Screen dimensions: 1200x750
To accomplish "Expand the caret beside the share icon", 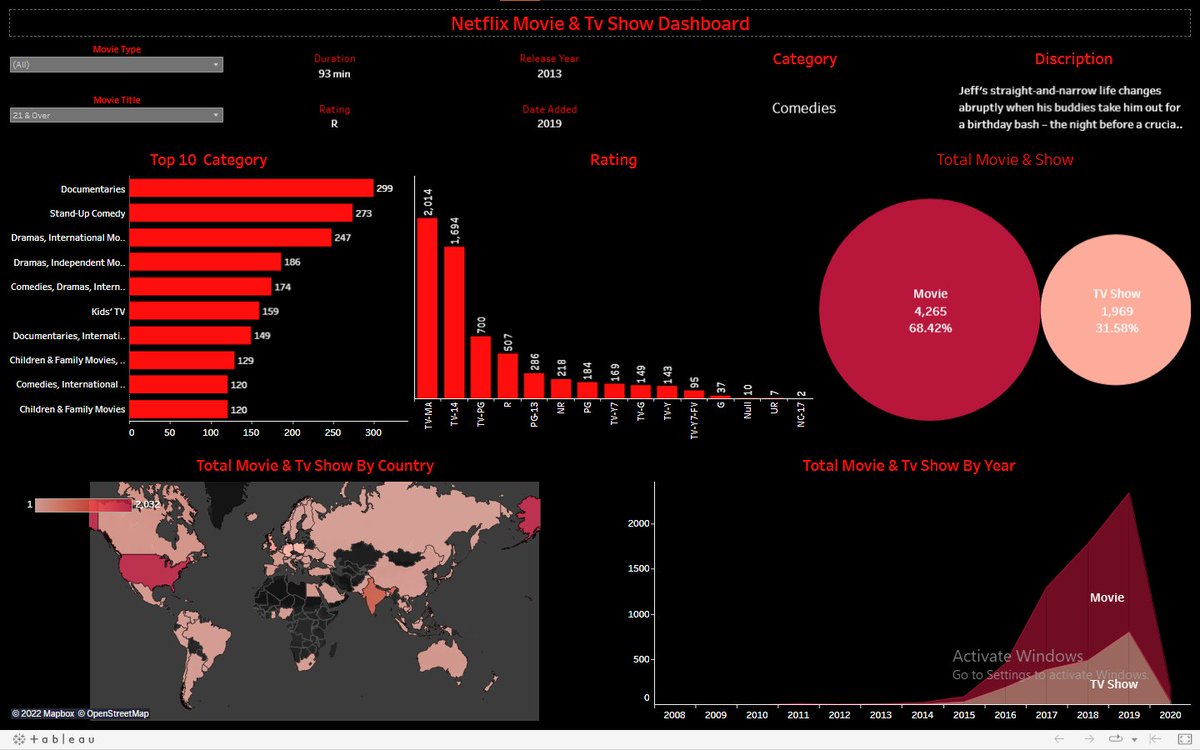I will 1135,739.
